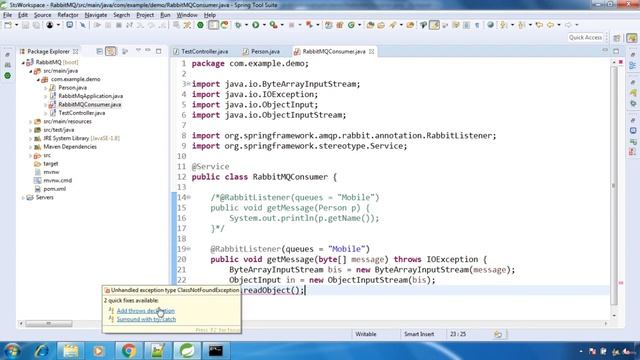Open Chrome from the Windows taskbar
This screenshot has height=360, width=640.
pos(129,351)
